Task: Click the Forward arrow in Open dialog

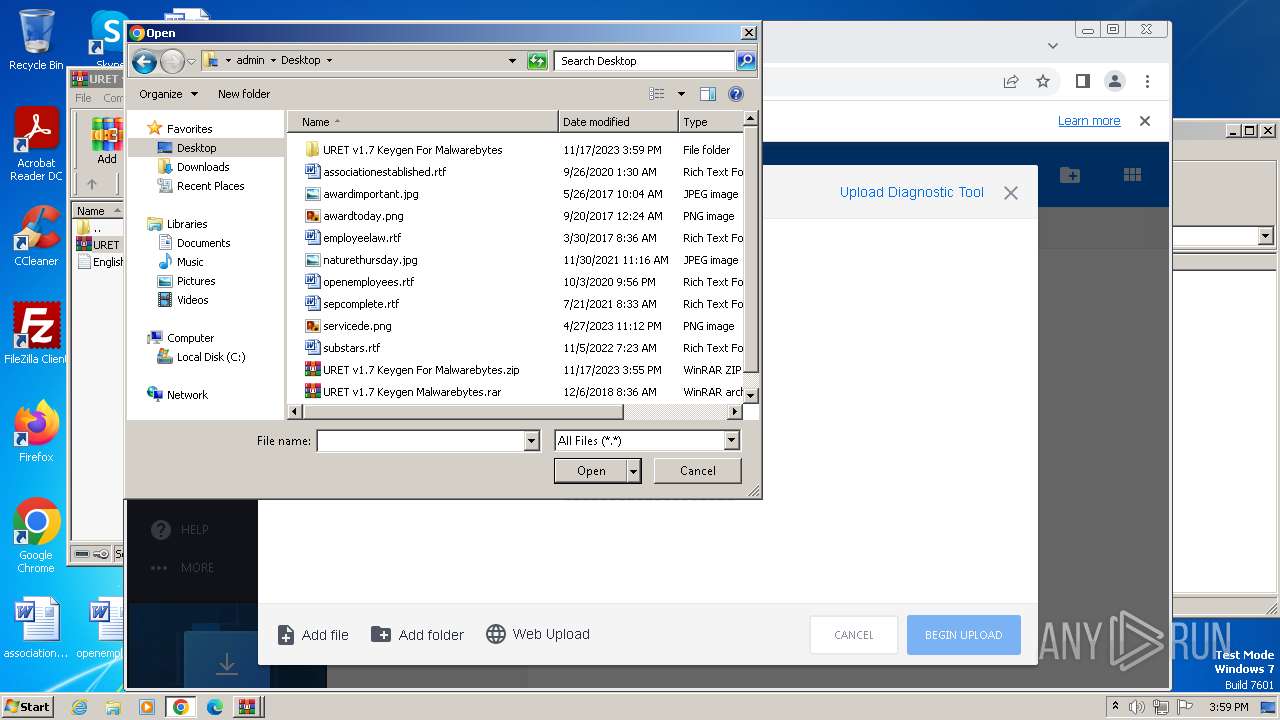Action: coord(172,61)
